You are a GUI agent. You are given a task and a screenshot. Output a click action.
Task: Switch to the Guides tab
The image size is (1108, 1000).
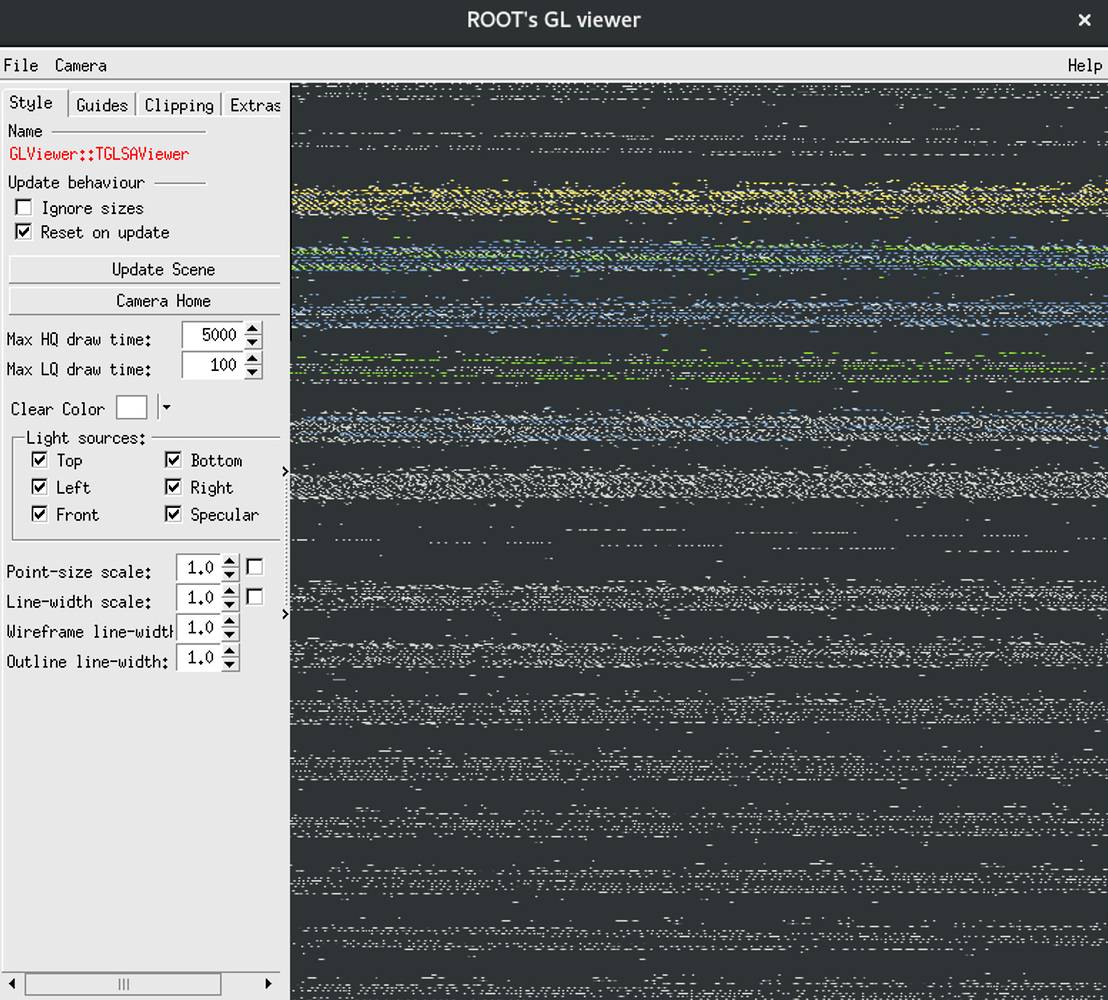coord(101,104)
